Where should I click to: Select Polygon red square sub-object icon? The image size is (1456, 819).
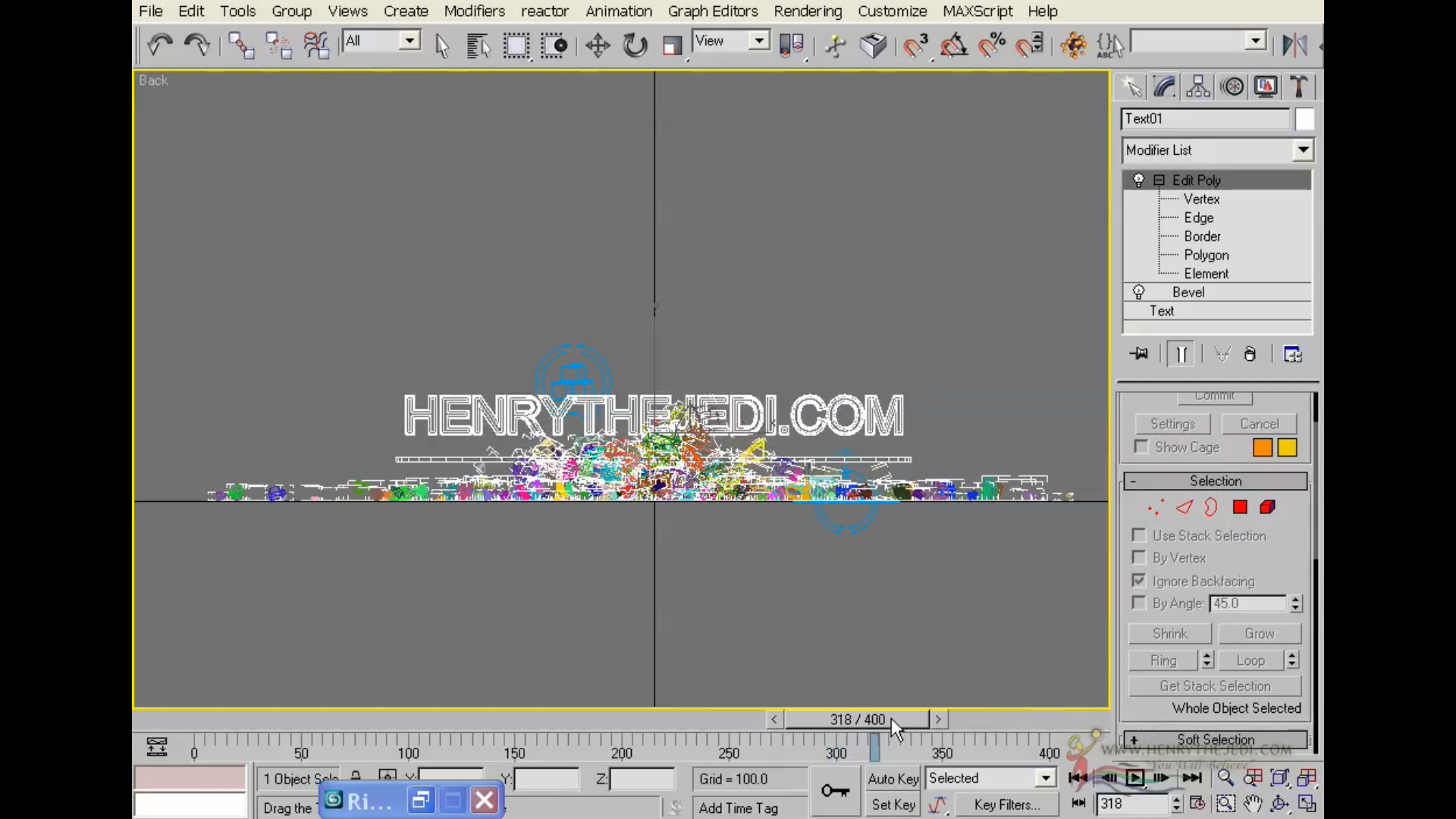[x=1240, y=507]
